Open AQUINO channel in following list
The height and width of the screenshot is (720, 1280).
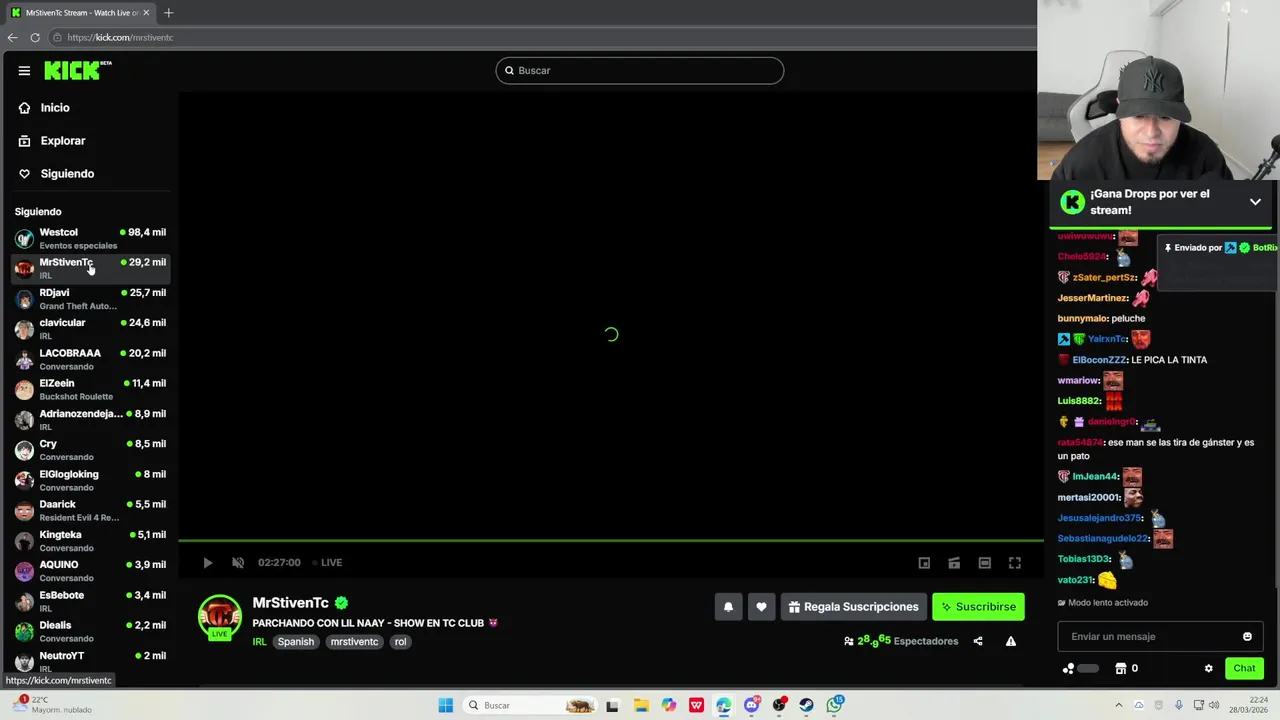[90, 571]
